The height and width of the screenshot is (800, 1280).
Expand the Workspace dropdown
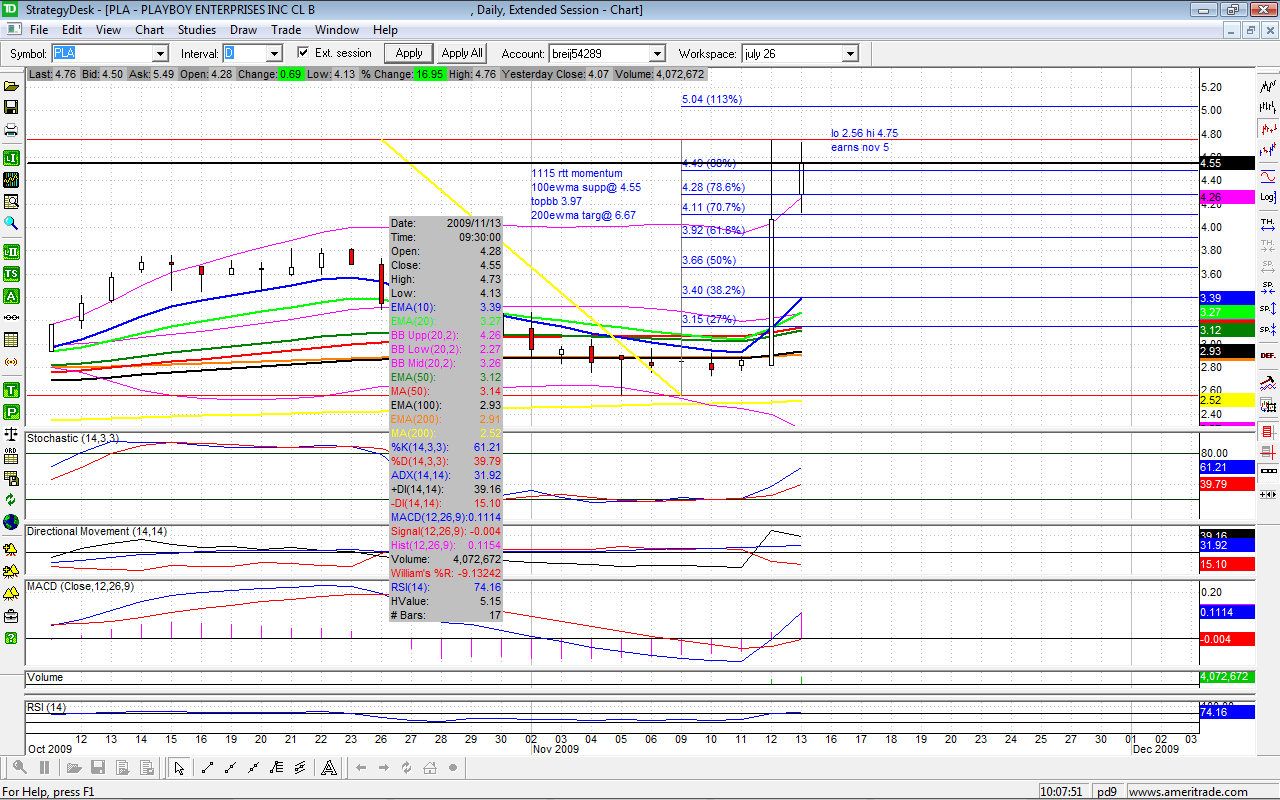(850, 53)
